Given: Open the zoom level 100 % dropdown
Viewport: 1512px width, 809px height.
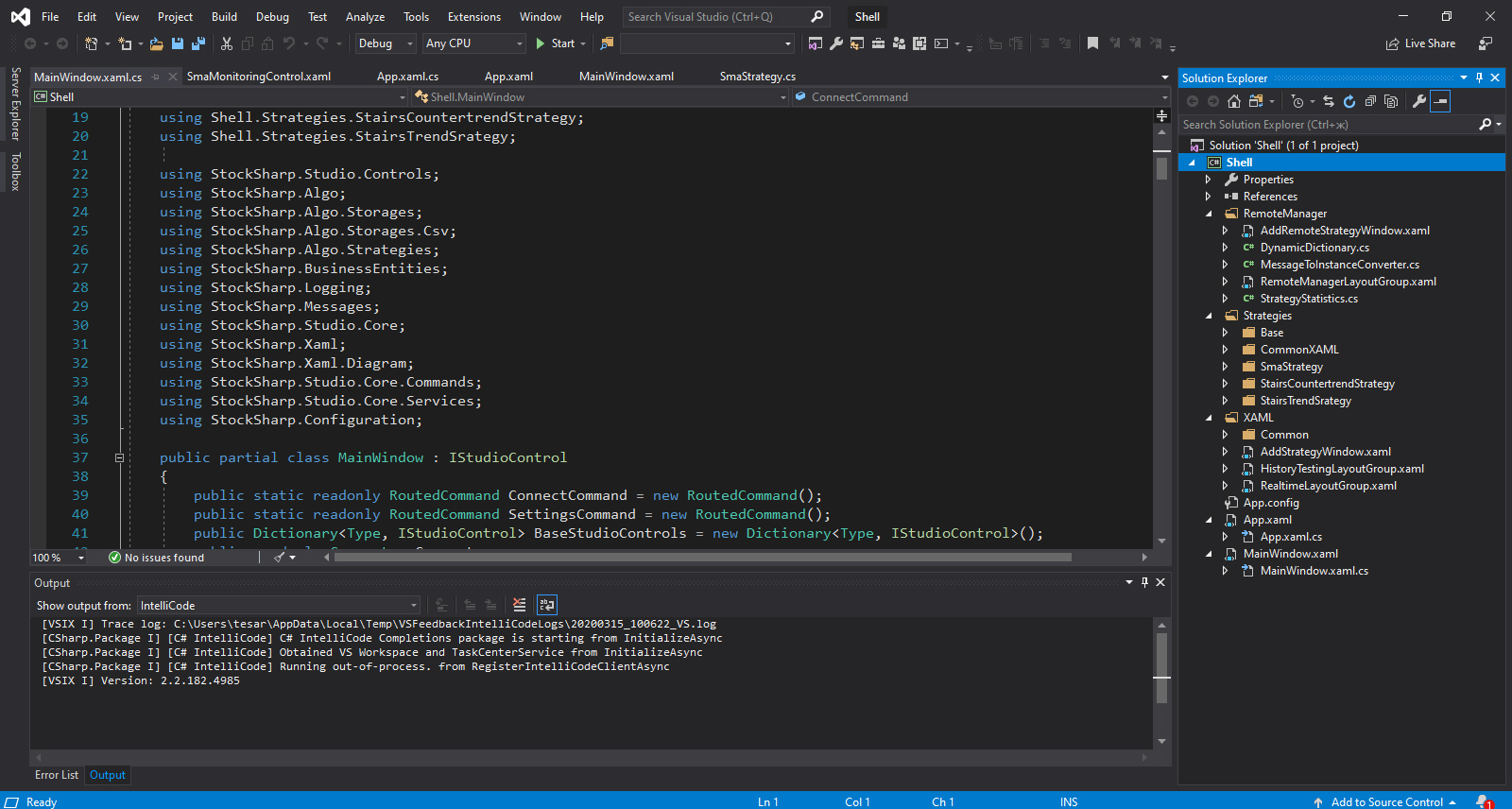Looking at the screenshot, I should coord(59,558).
